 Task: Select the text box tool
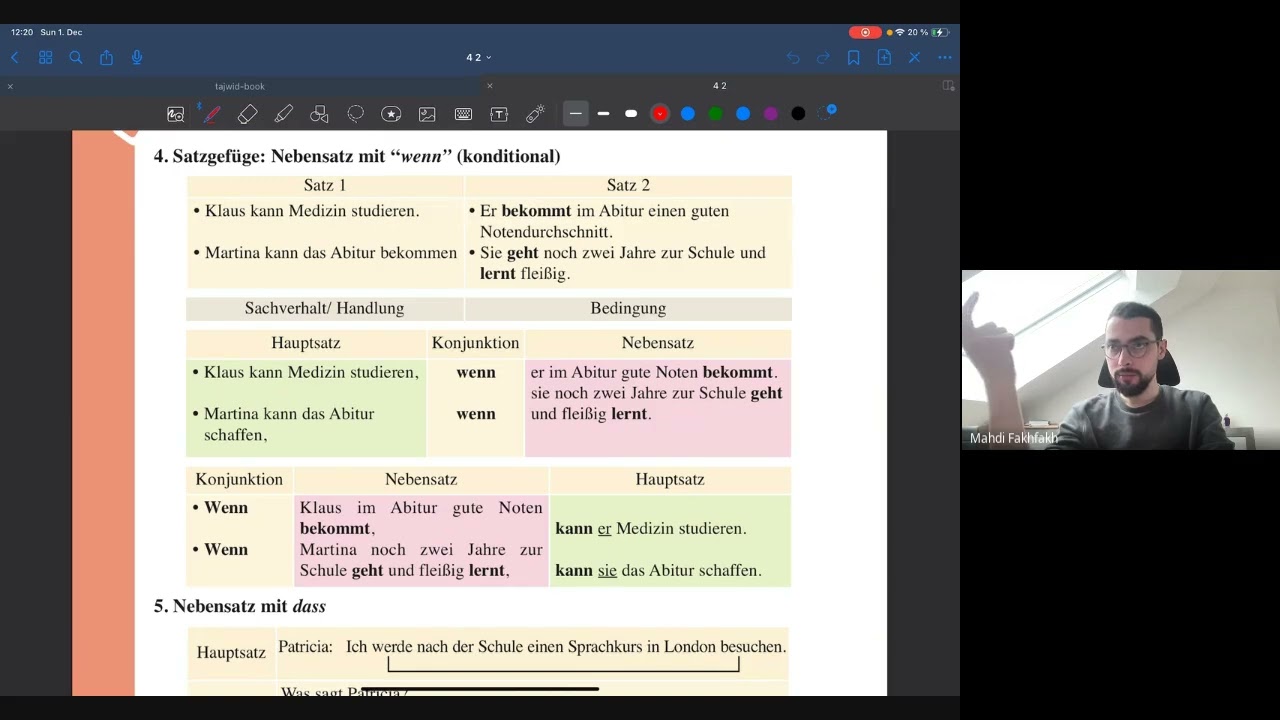coord(499,114)
